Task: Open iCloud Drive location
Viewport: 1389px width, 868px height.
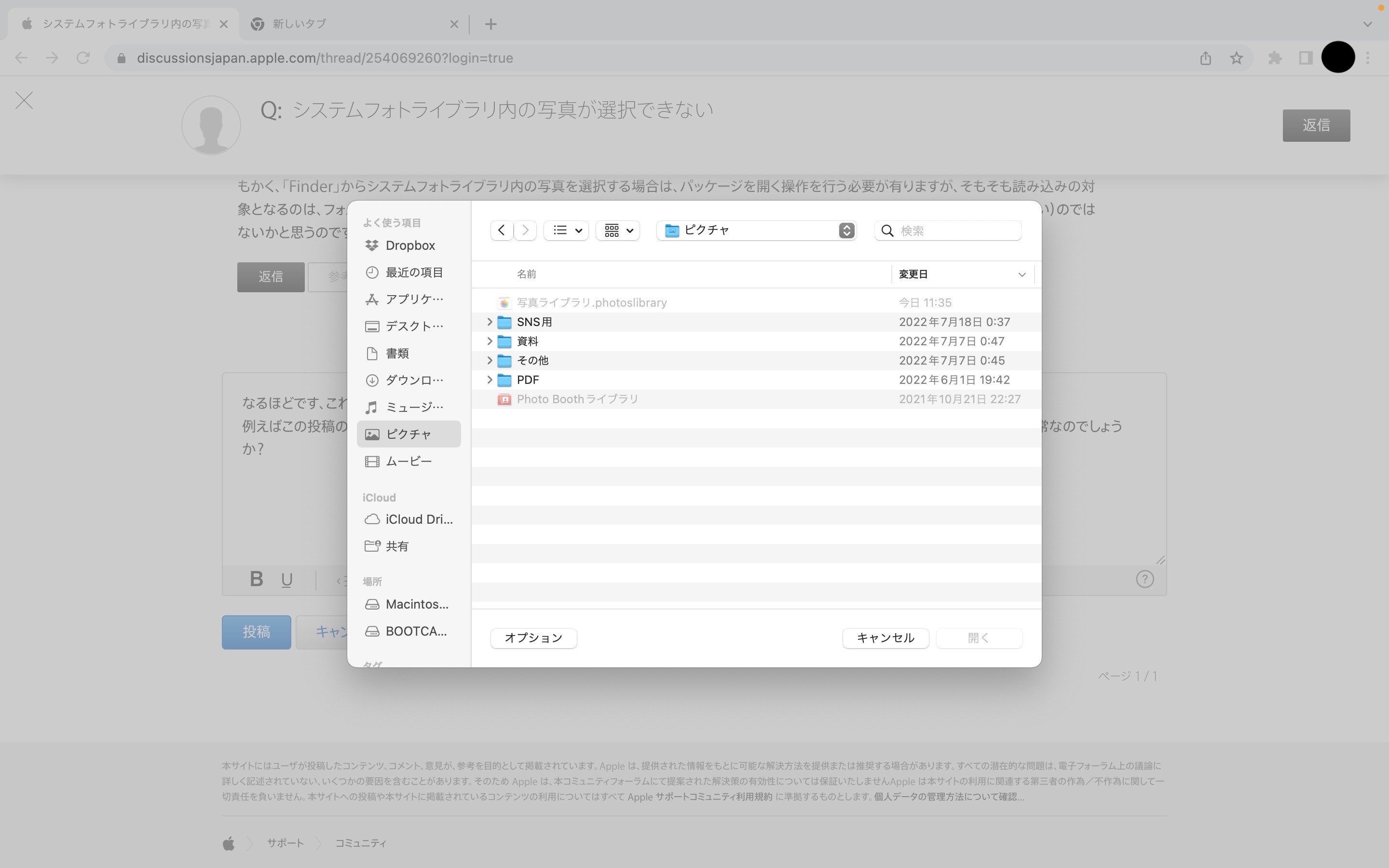Action: click(x=418, y=519)
